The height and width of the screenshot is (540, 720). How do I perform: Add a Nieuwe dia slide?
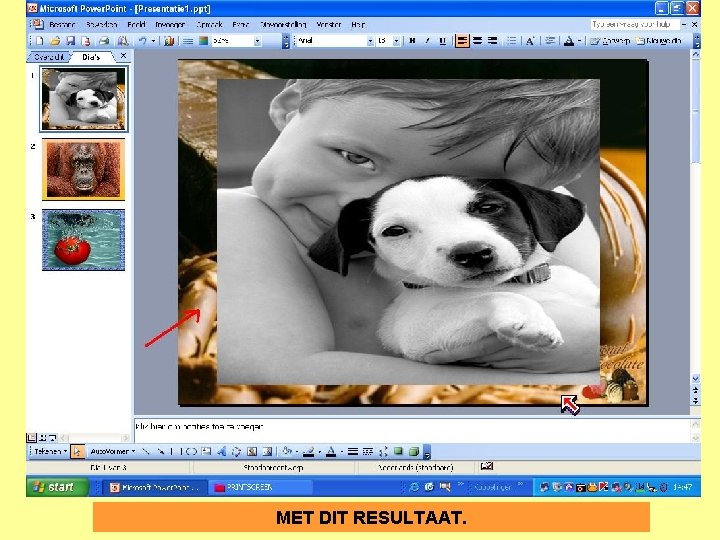click(658, 41)
